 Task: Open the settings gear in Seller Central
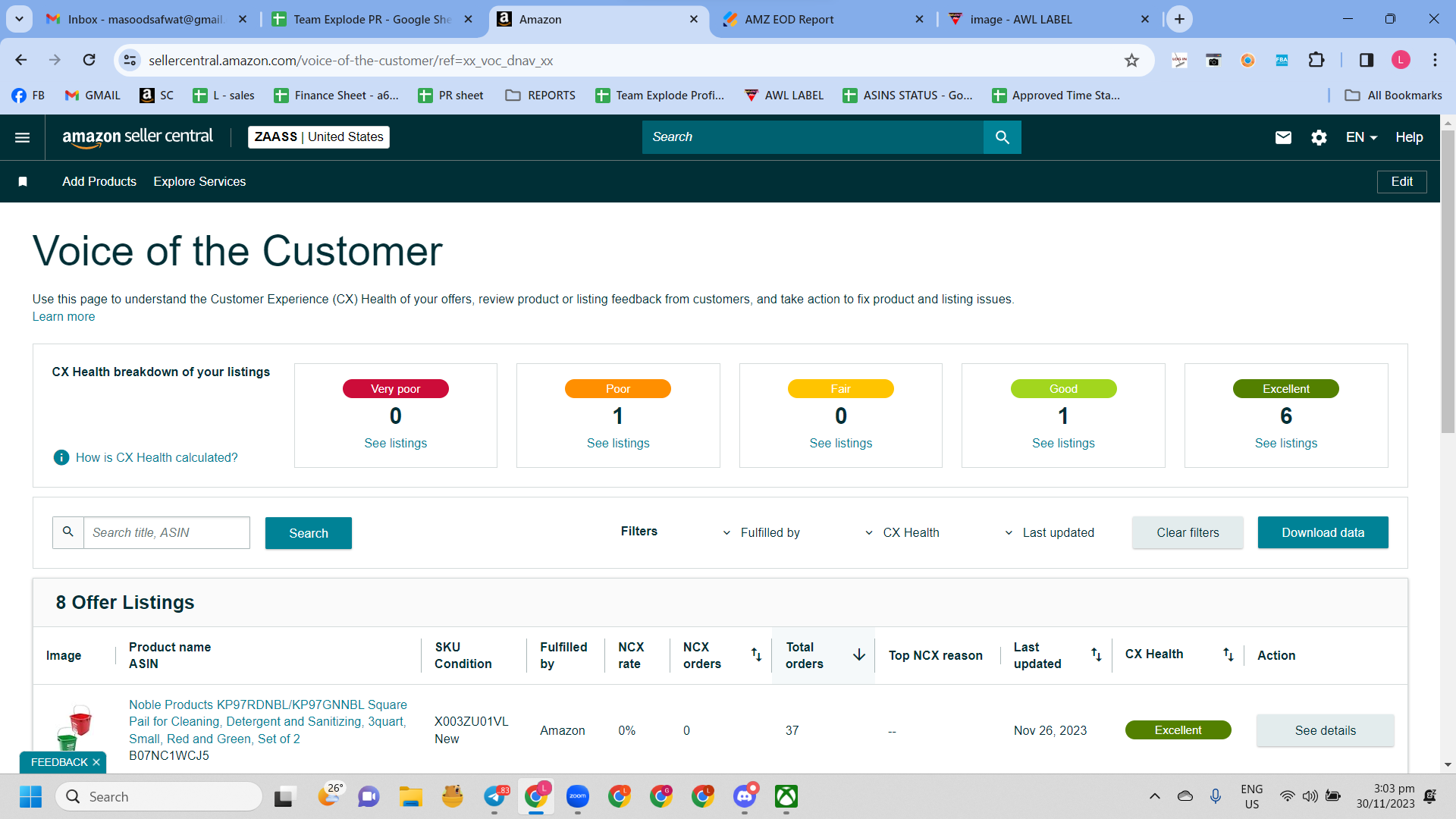click(1319, 137)
